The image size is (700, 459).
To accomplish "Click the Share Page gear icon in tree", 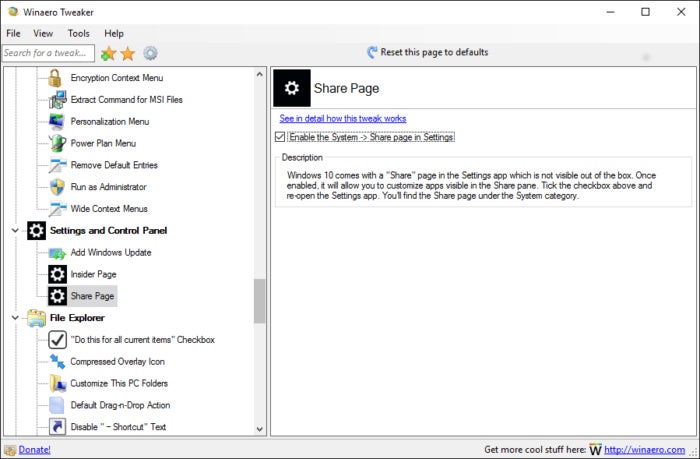I will click(58, 296).
